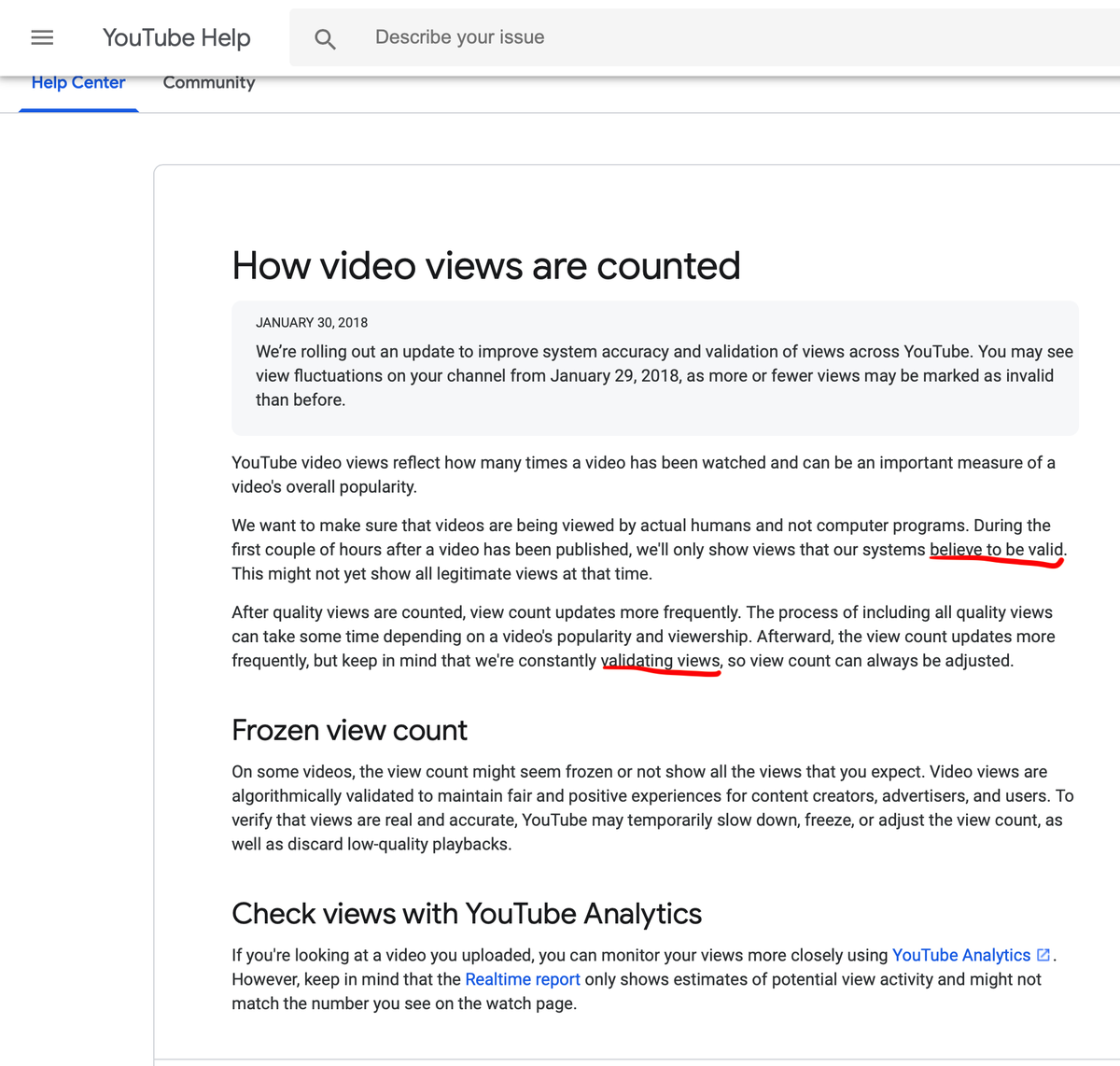
Task: Open the hamburger main menu
Action: tap(42, 37)
